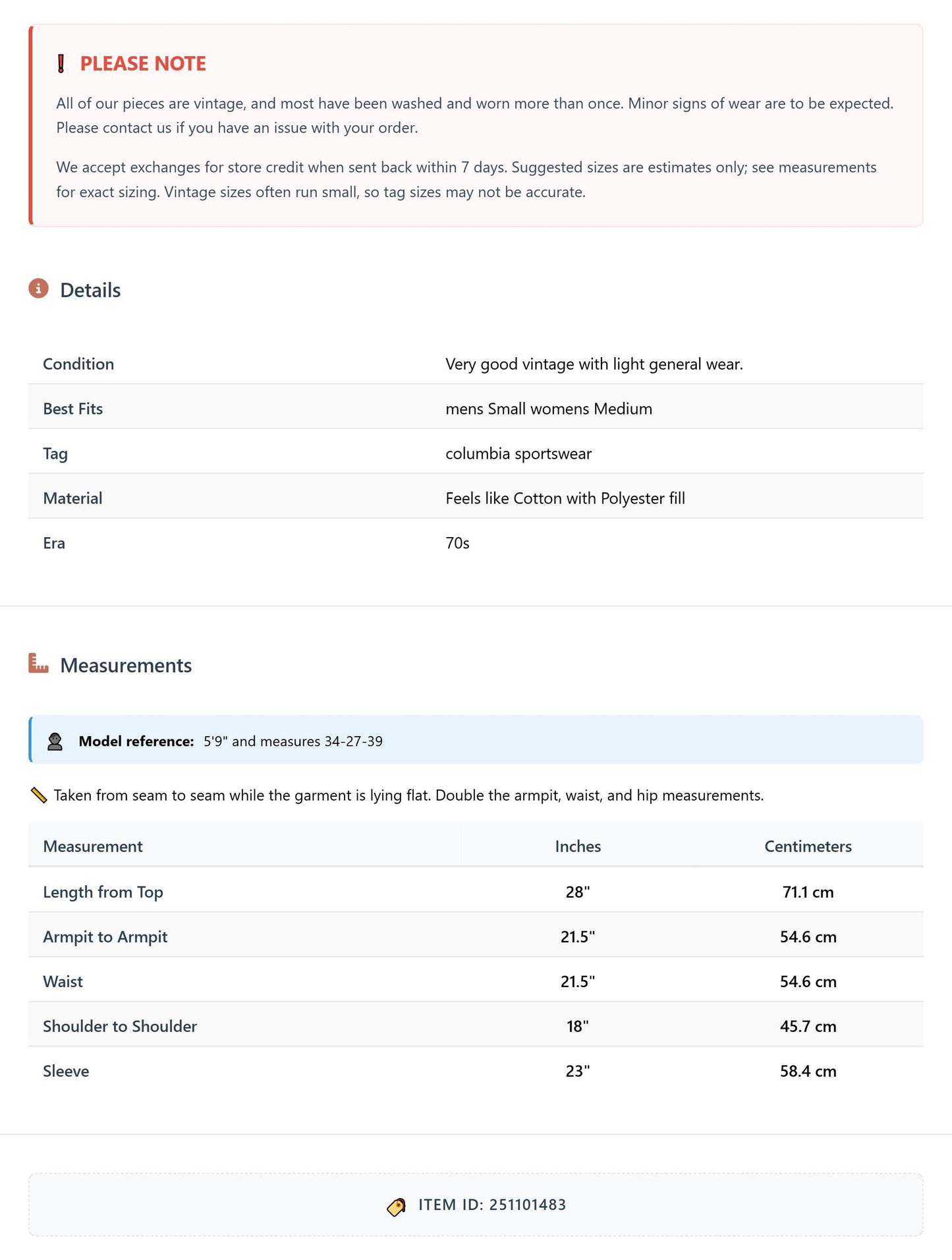Select the Details section heading
This screenshot has height=1260, width=952.
(x=90, y=290)
